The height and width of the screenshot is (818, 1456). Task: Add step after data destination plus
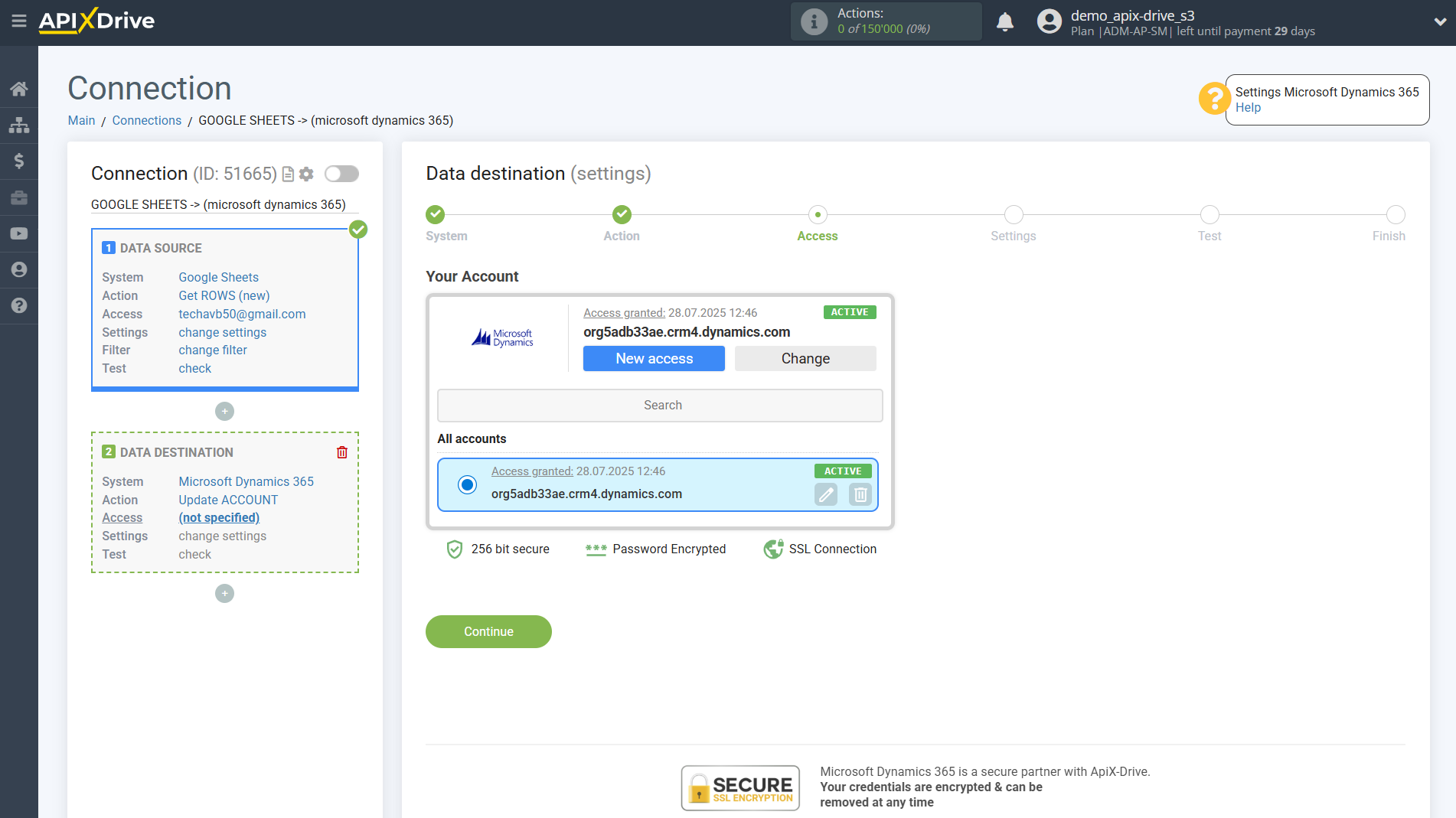point(224,594)
